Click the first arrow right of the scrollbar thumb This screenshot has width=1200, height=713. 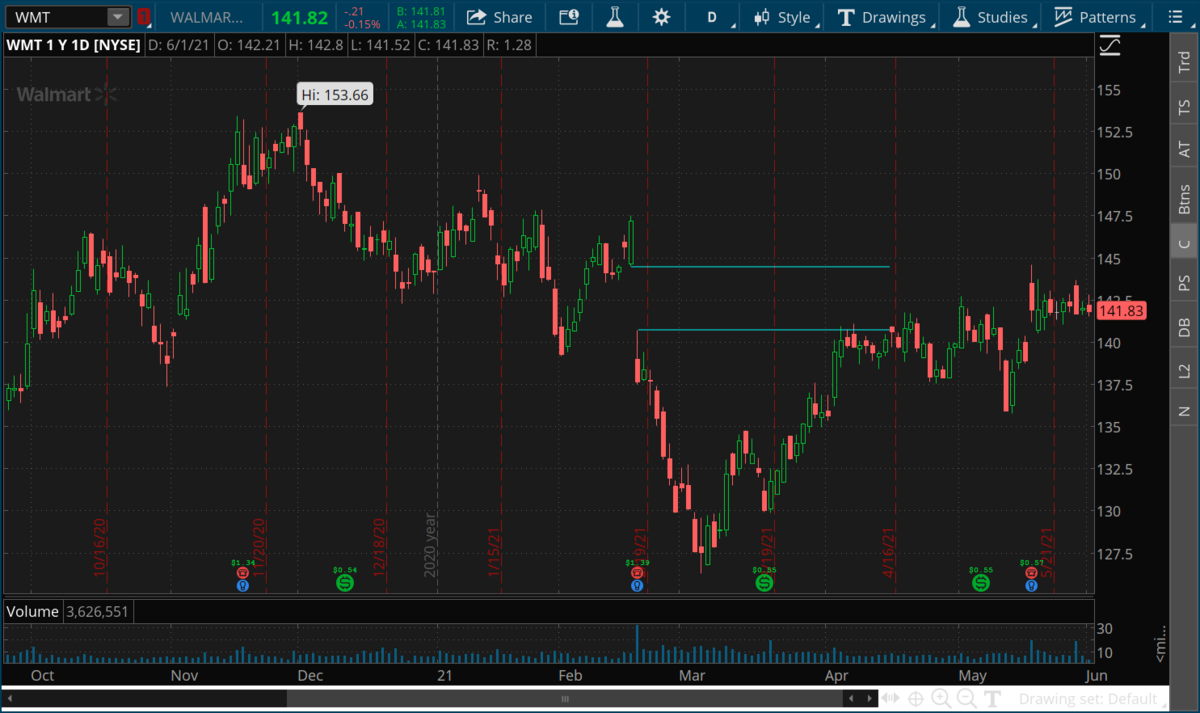tap(849, 699)
